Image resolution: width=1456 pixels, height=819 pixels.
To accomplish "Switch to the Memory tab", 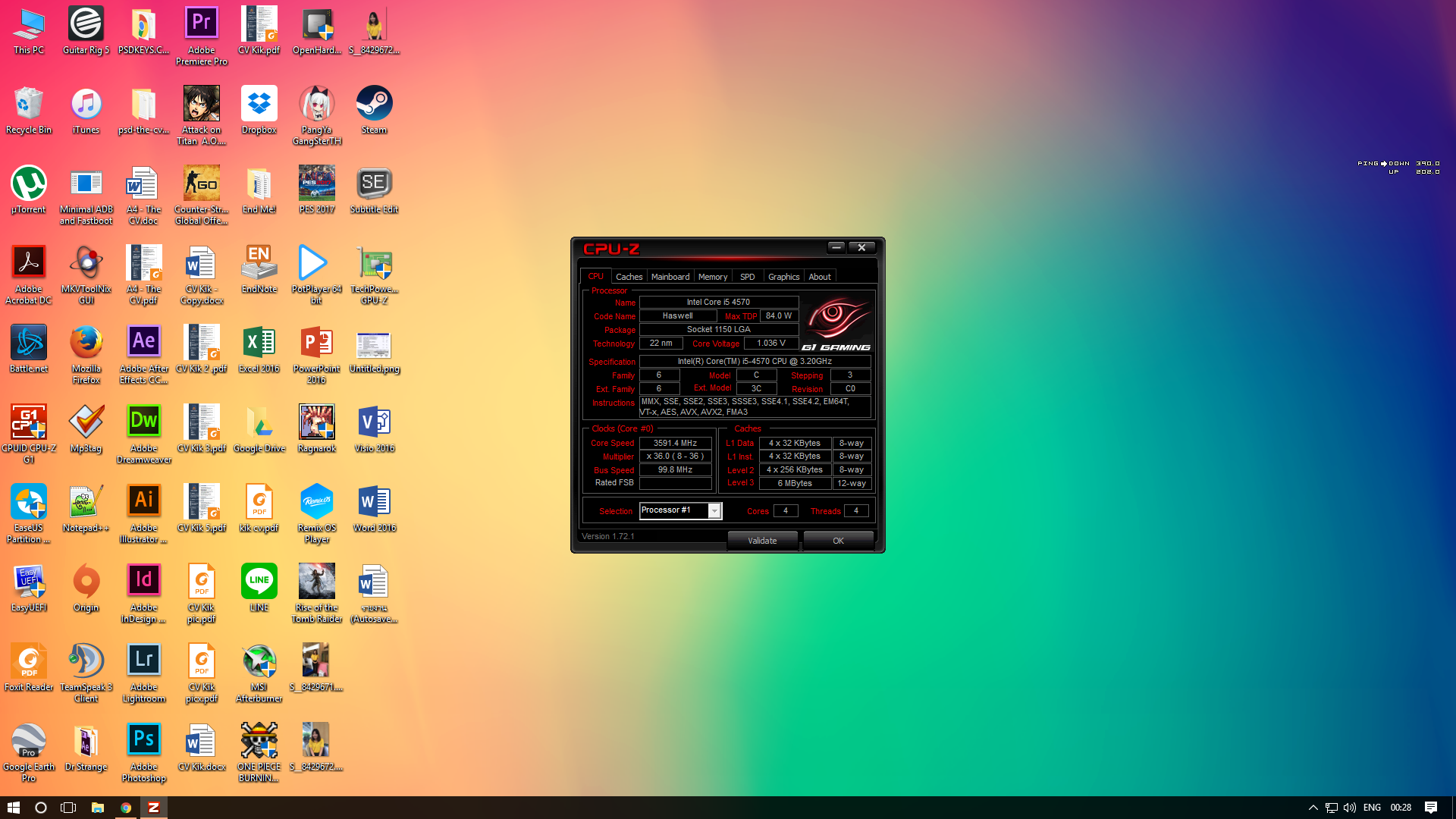I will [712, 277].
